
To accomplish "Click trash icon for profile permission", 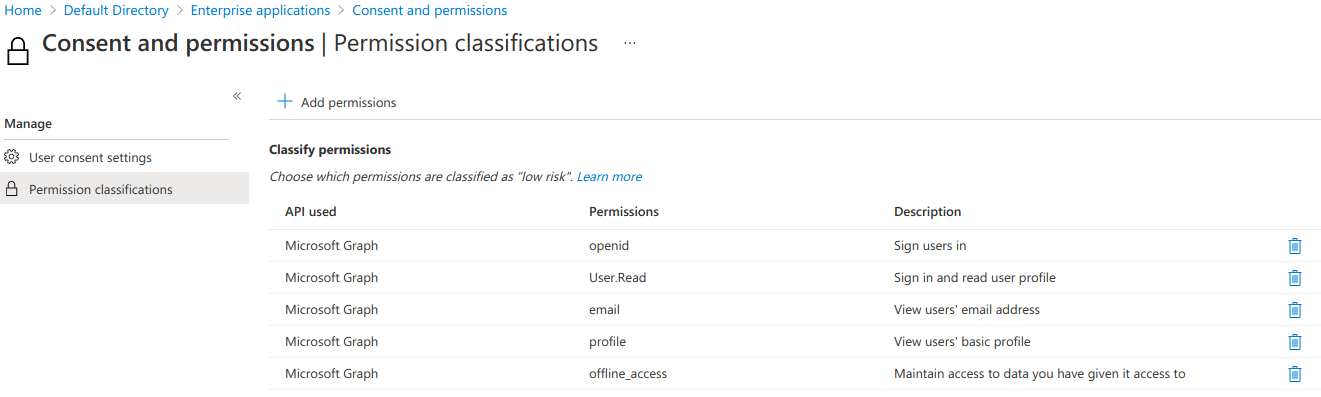I will (x=1294, y=342).
